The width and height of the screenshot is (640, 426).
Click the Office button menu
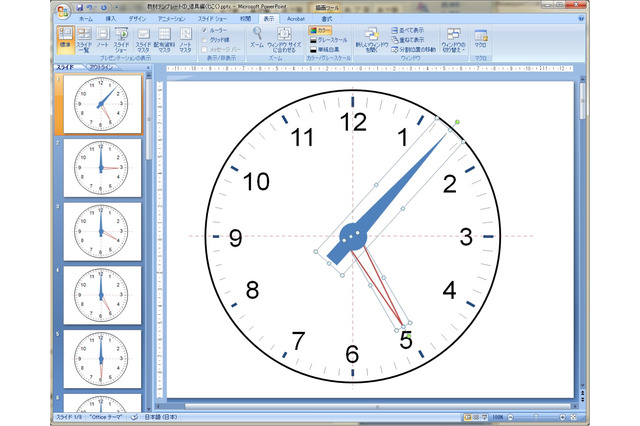[x=63, y=11]
